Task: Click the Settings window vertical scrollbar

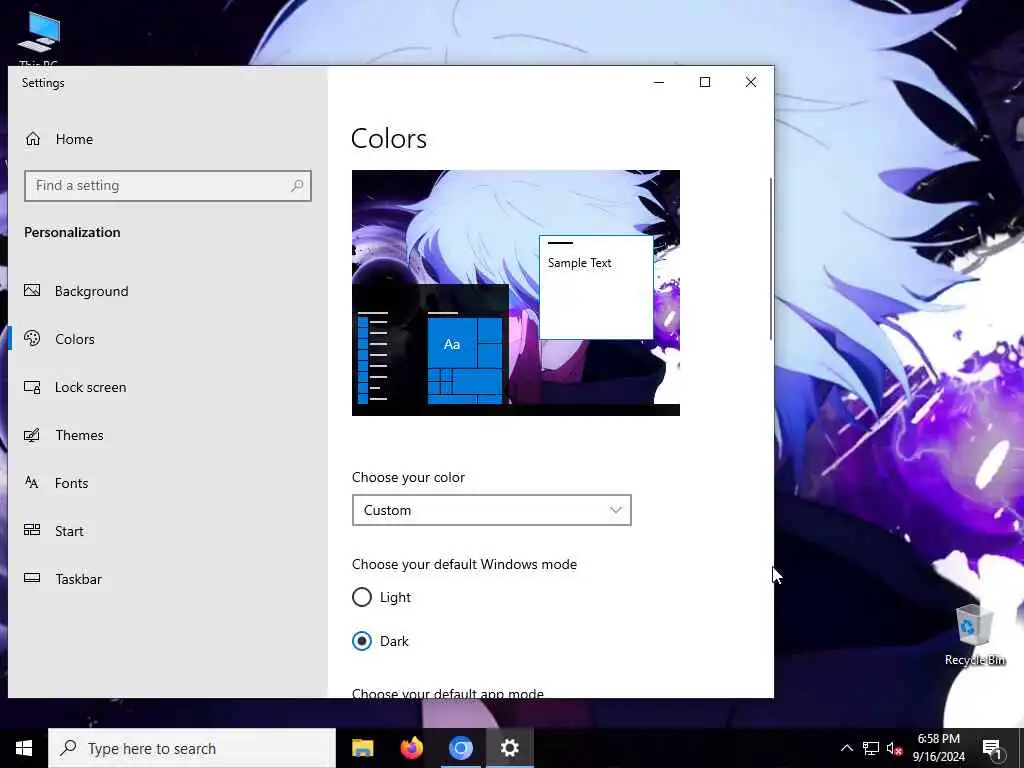Action: (771, 258)
